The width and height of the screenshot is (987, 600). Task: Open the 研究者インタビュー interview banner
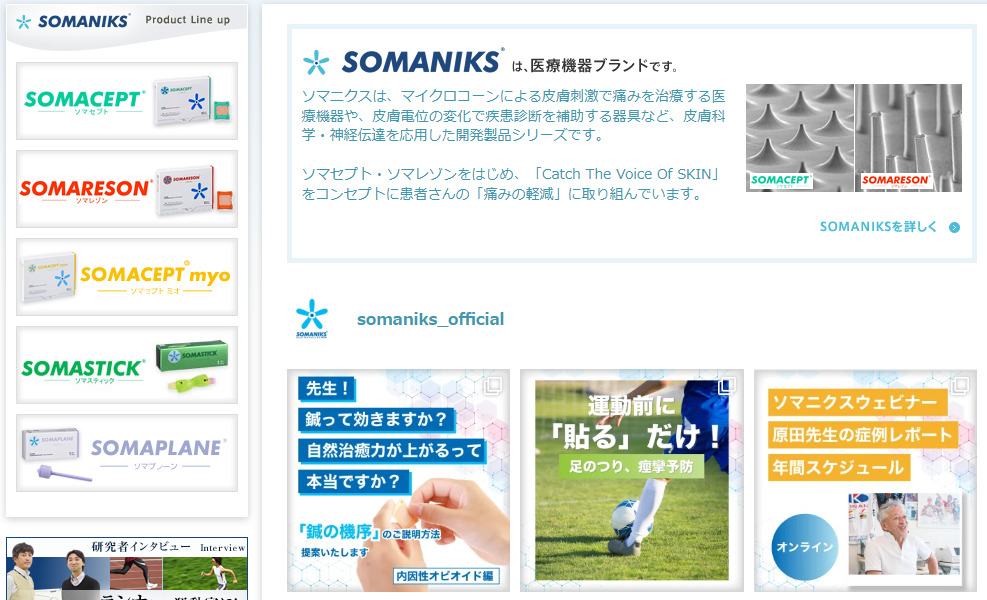(x=127, y=569)
